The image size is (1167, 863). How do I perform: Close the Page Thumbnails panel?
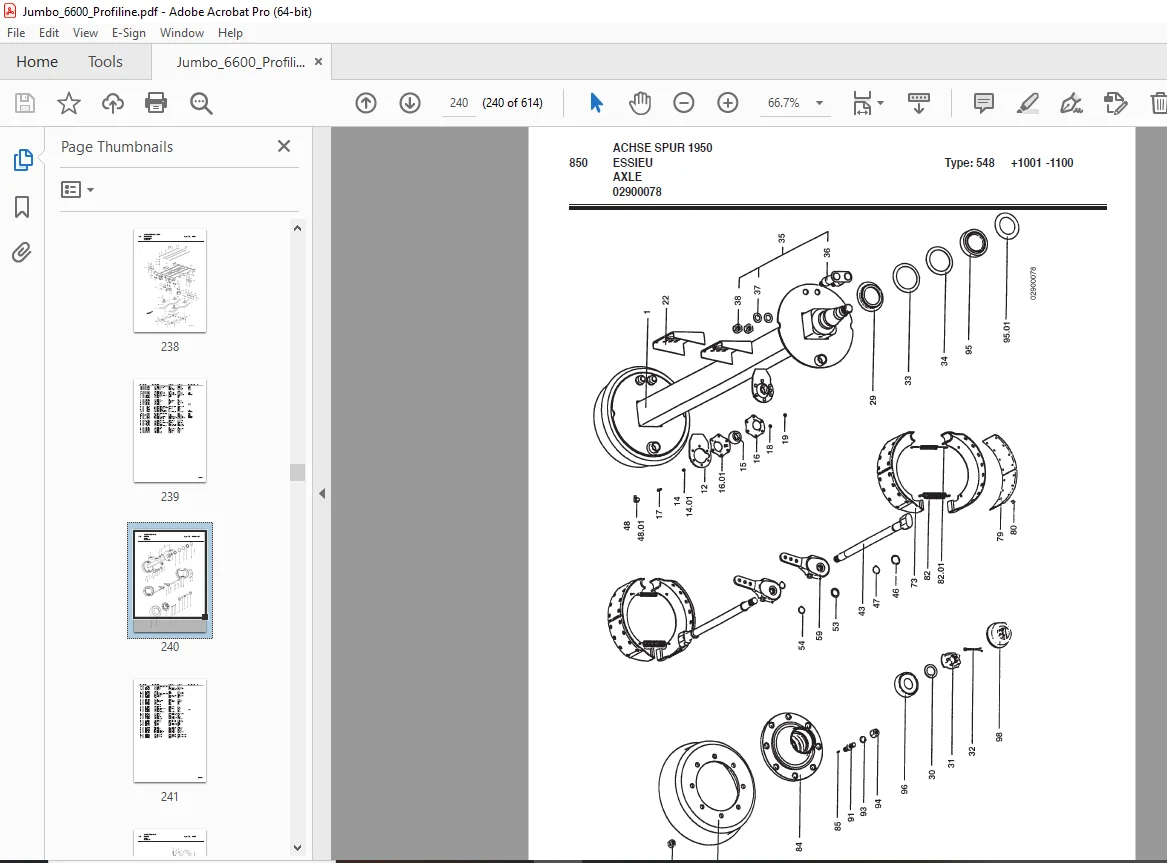point(284,146)
